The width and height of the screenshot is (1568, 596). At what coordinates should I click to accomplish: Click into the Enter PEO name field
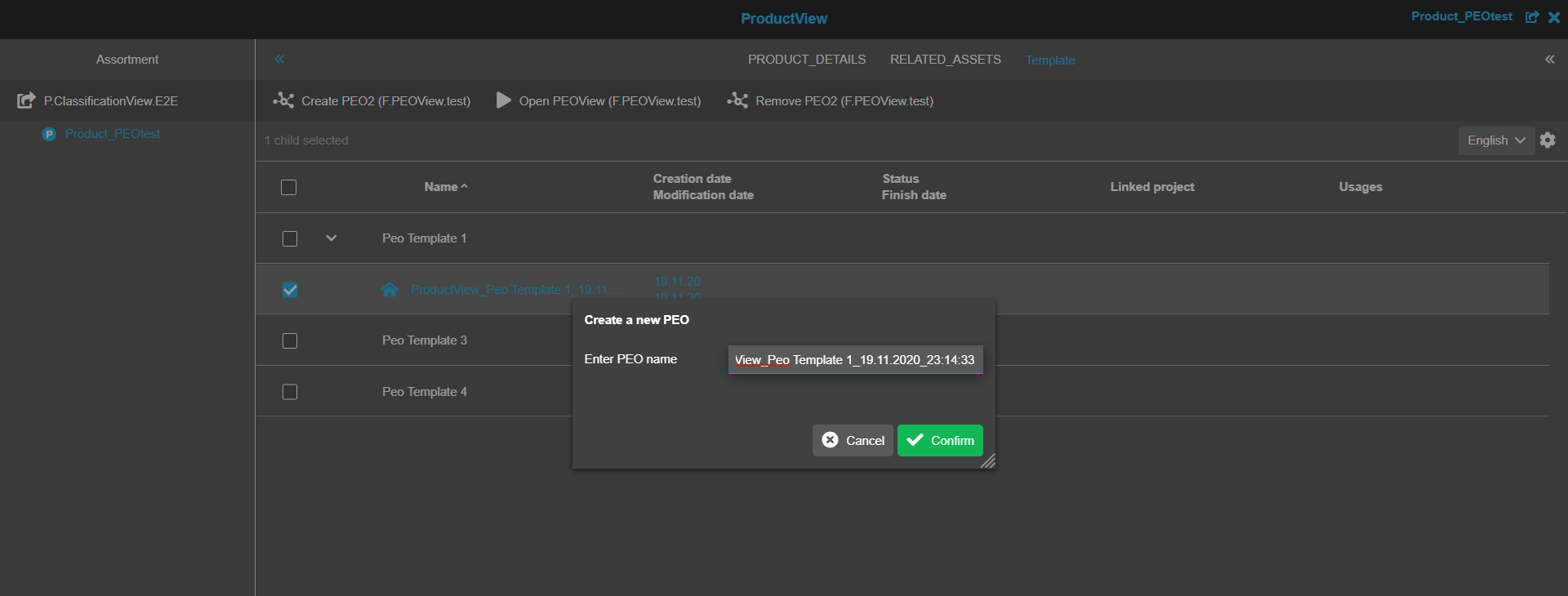click(x=855, y=360)
